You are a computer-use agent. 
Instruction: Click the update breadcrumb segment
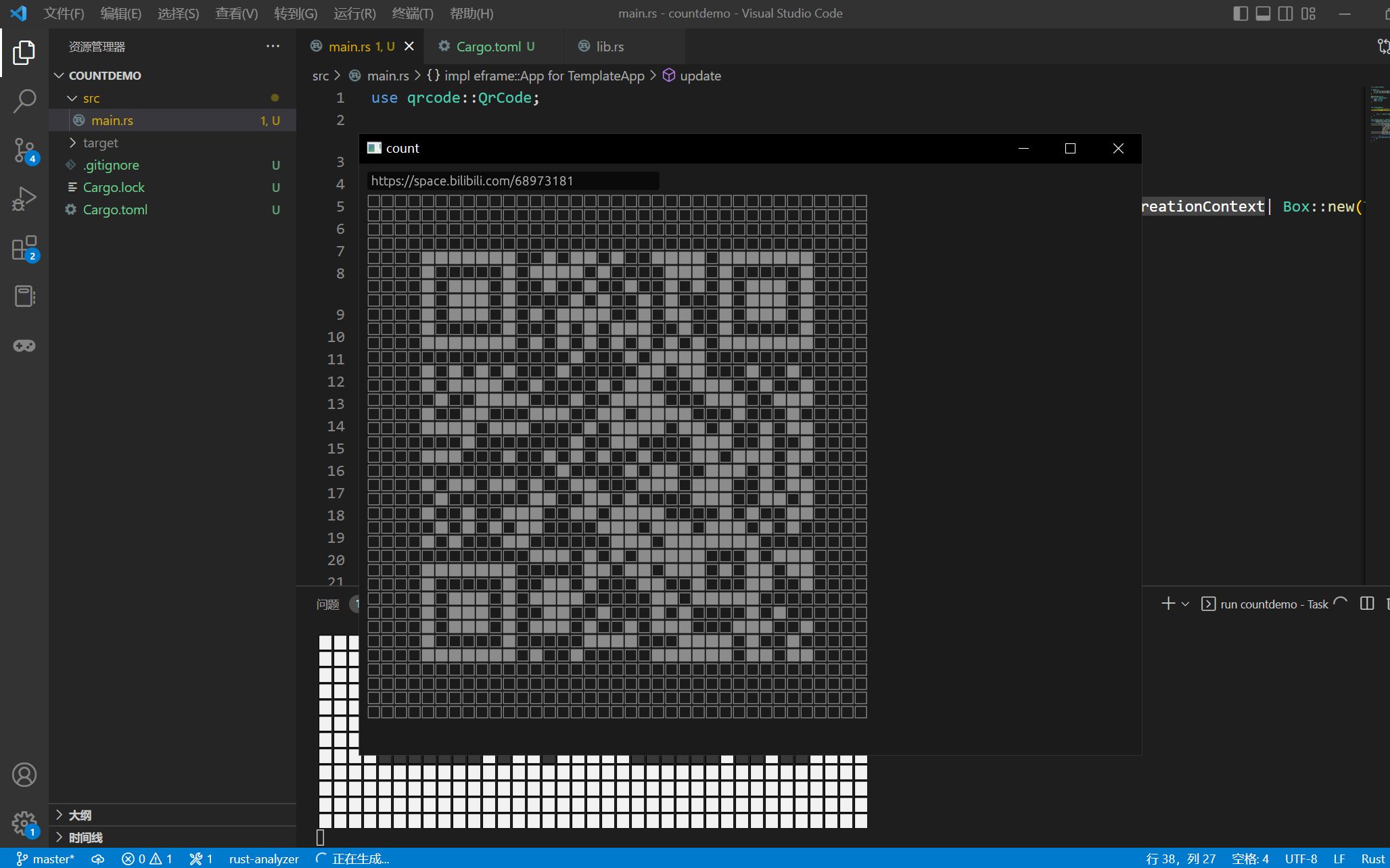(x=692, y=76)
